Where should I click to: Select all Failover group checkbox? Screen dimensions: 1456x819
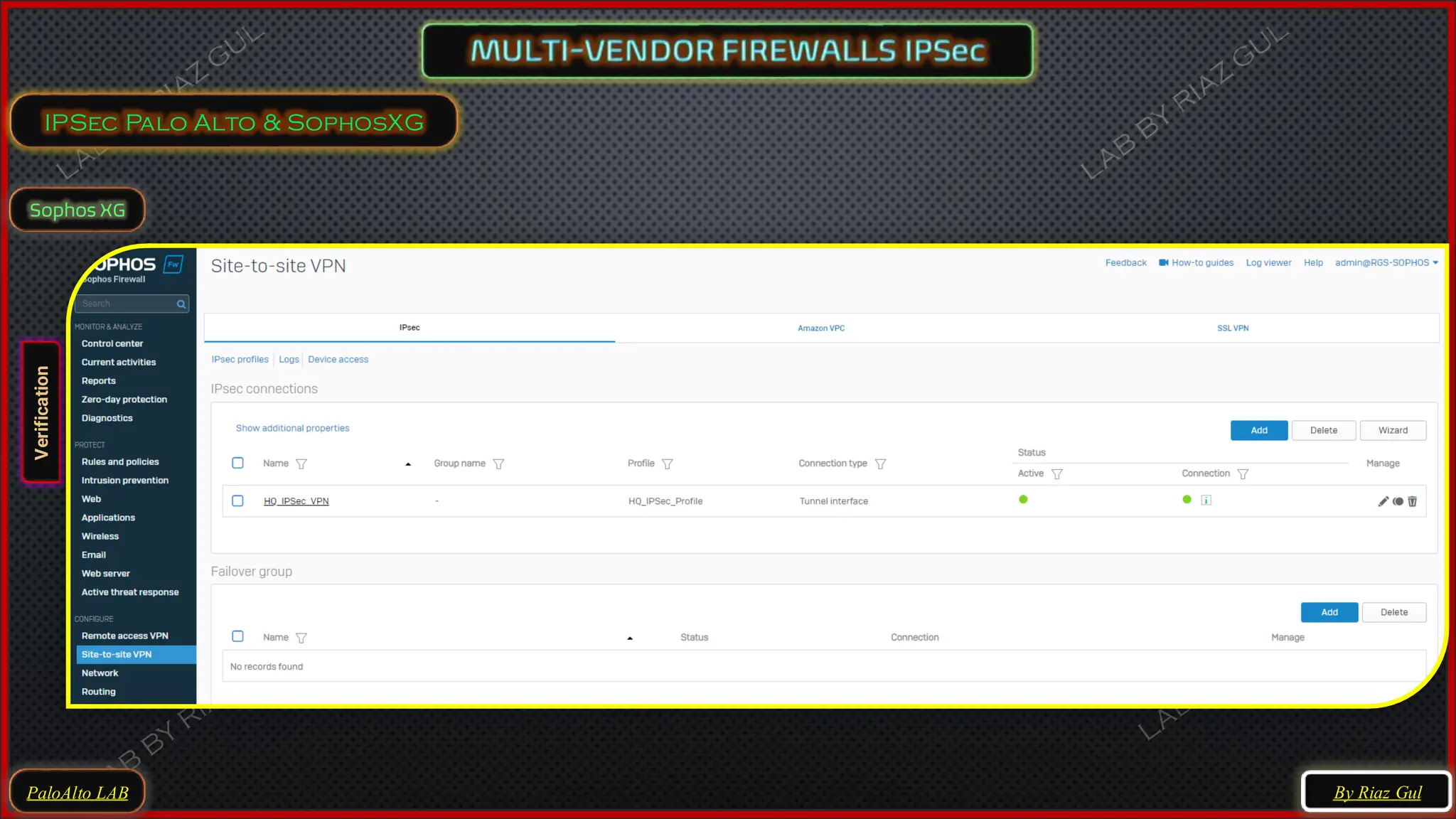point(237,636)
